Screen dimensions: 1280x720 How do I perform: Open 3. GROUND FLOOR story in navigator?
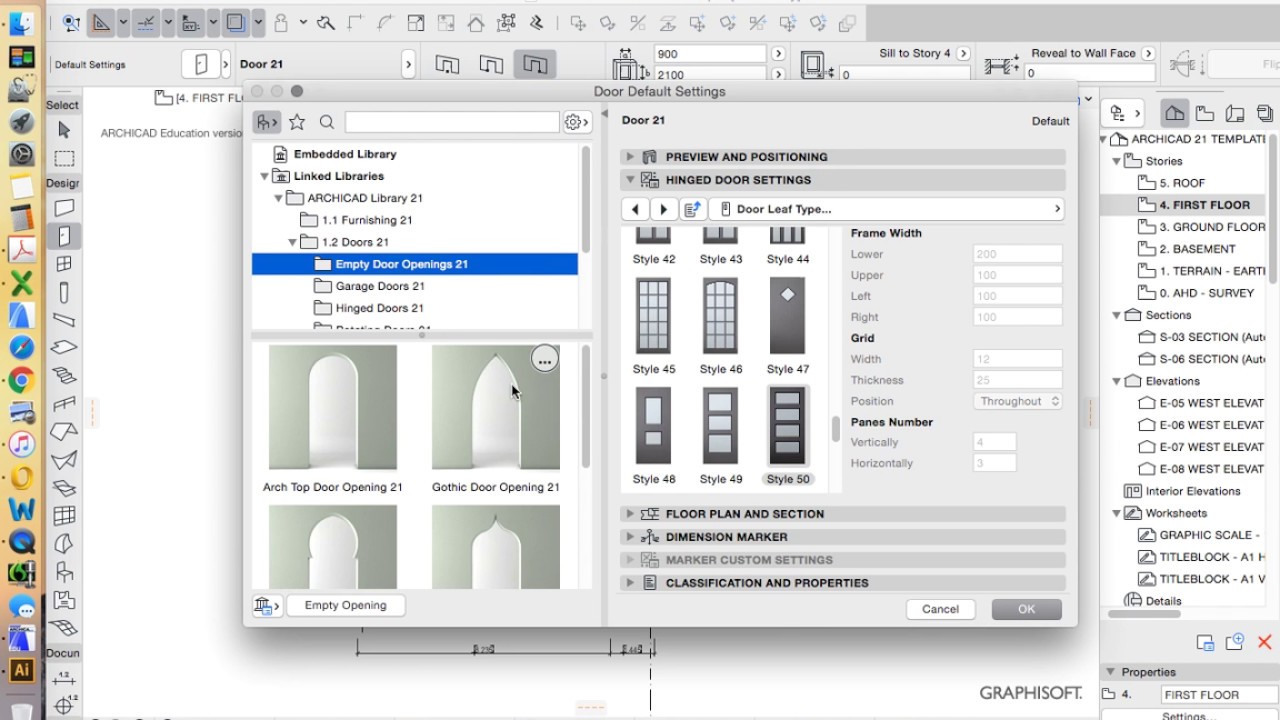[x=1211, y=227]
